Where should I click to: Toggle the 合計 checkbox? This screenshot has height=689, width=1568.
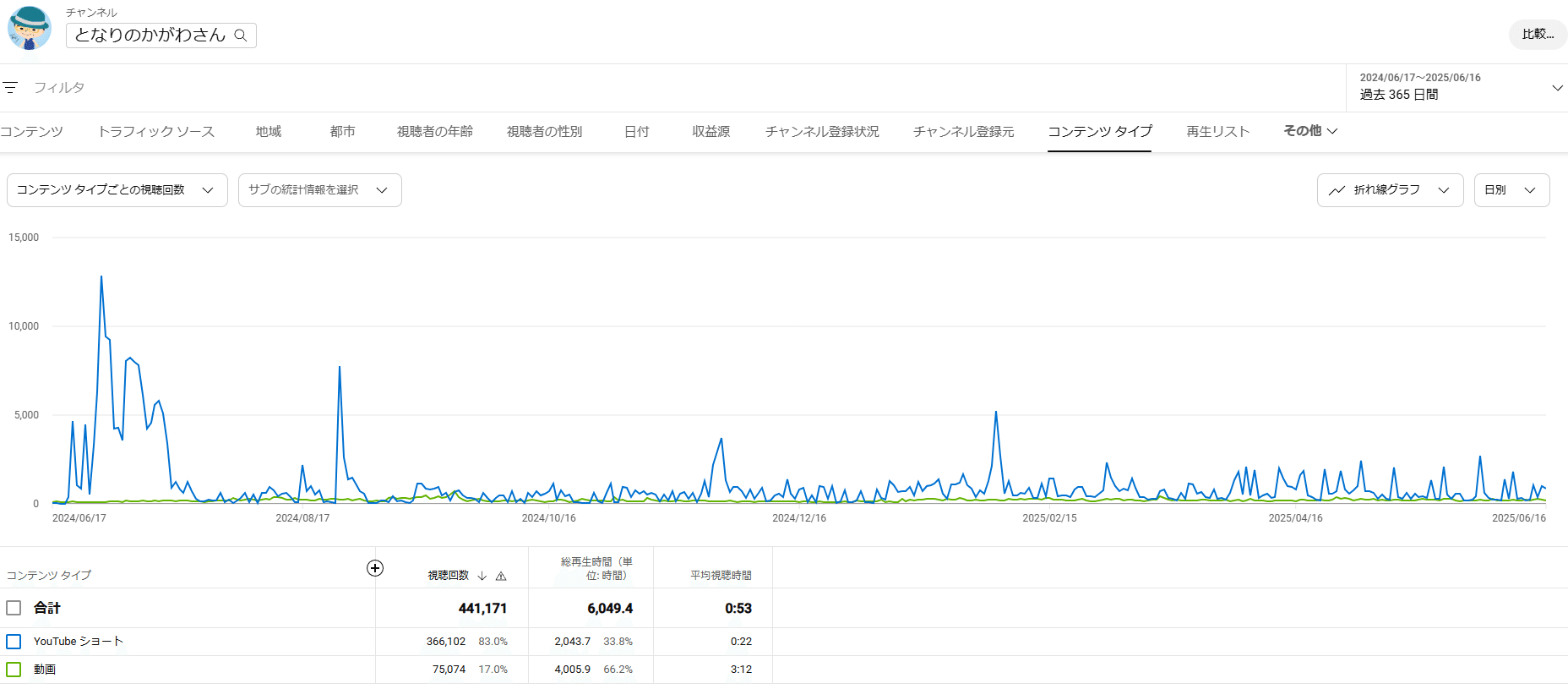14,608
